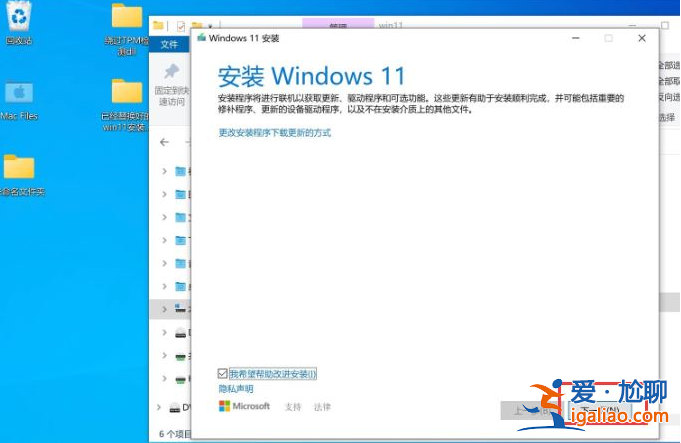The height and width of the screenshot is (443, 681).
Task: Go back with Explorer's back arrow
Action: coord(164,142)
